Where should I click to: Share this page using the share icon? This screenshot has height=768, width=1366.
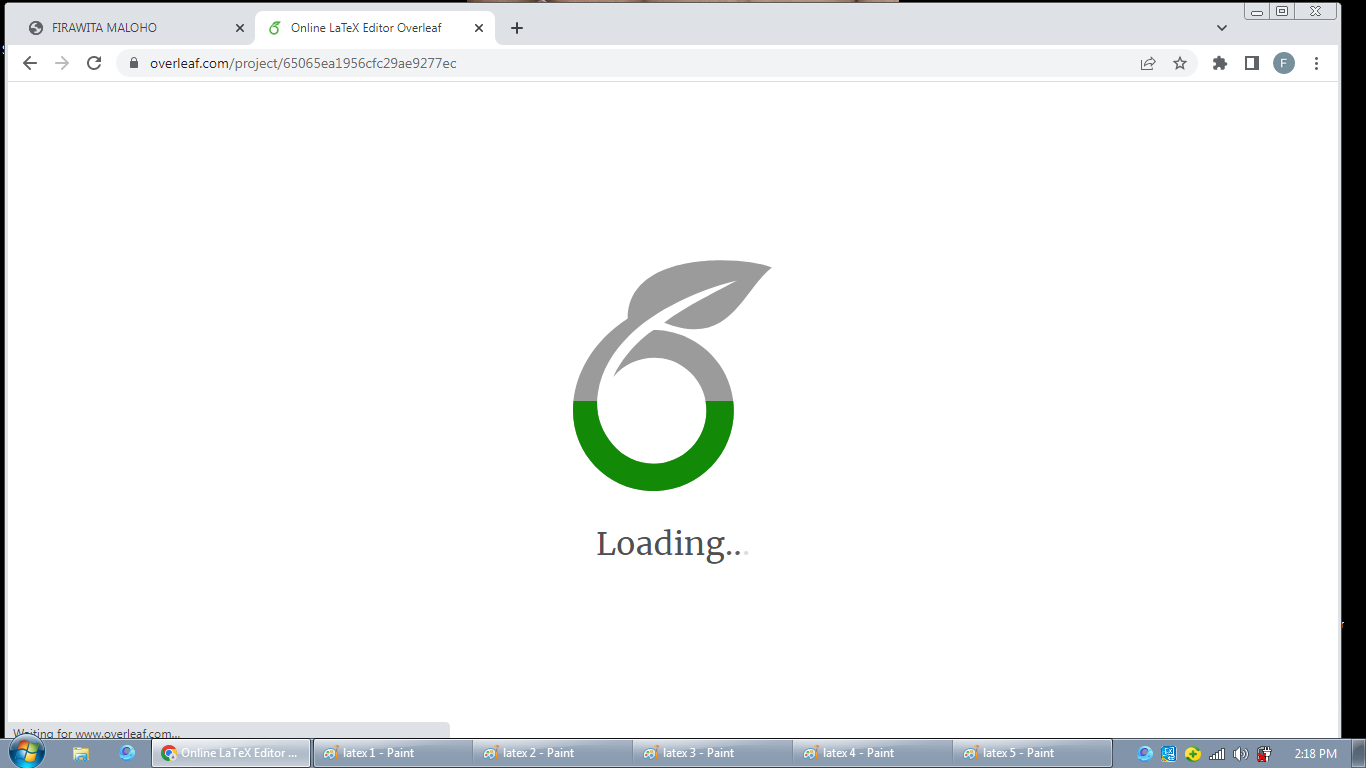1148,63
